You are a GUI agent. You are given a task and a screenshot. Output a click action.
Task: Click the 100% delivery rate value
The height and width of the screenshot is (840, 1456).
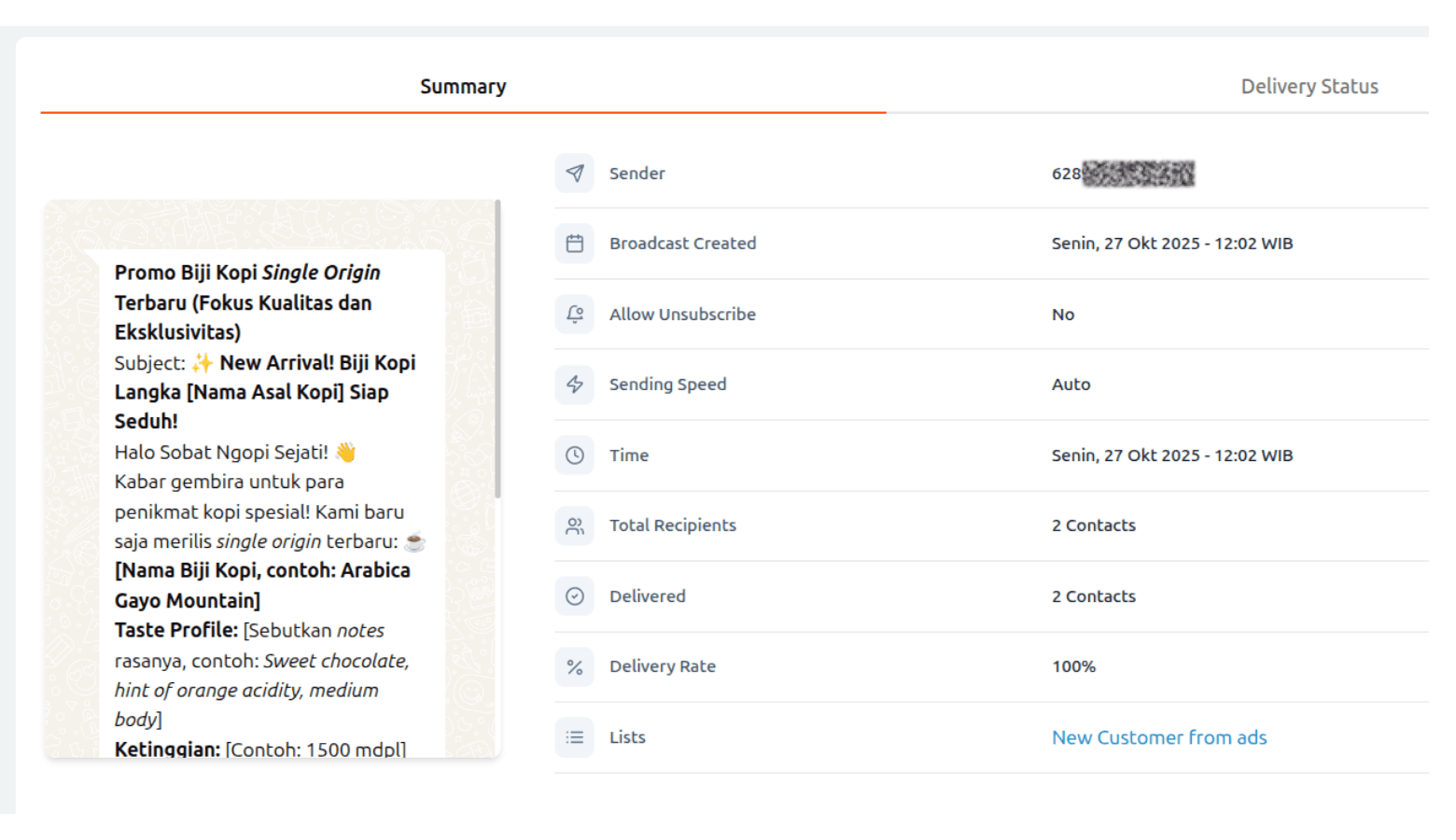pos(1073,666)
